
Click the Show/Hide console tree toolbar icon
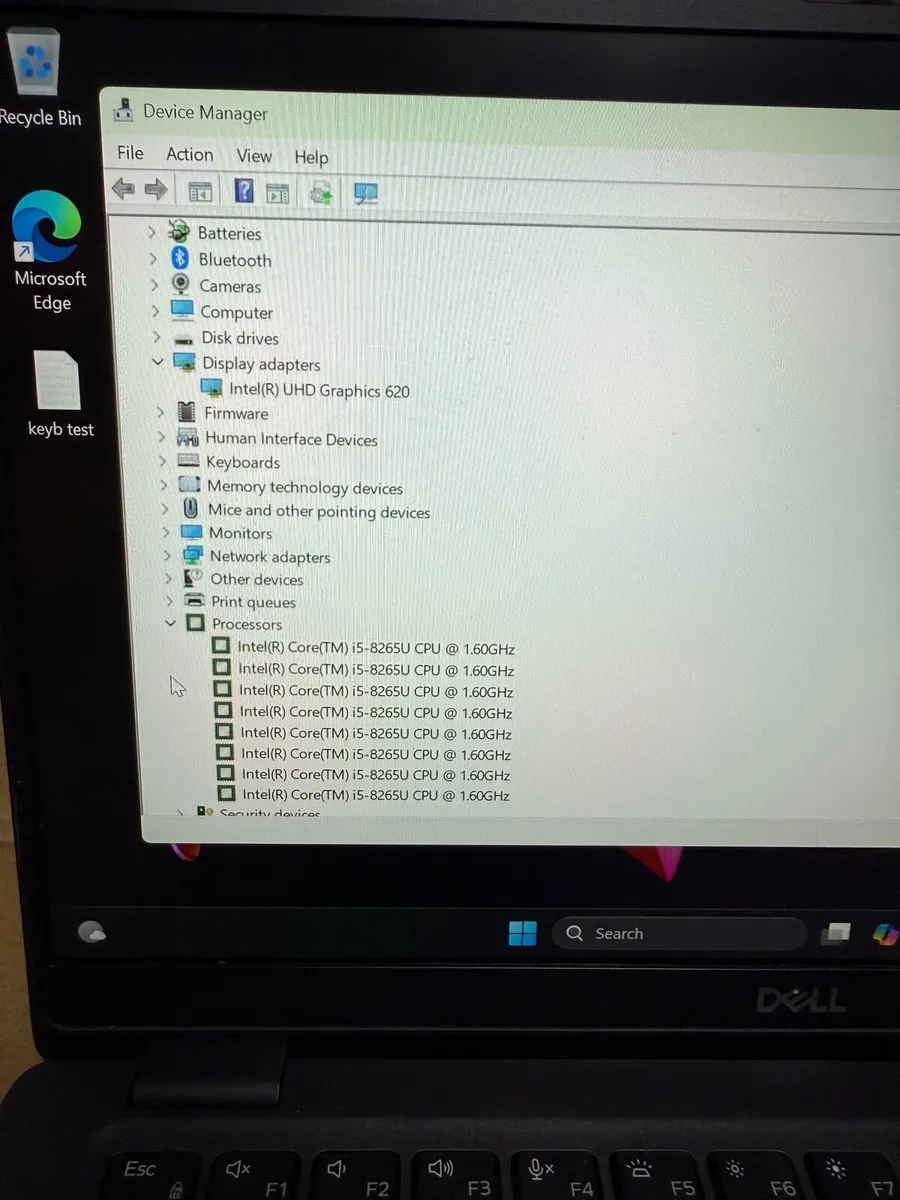200,191
